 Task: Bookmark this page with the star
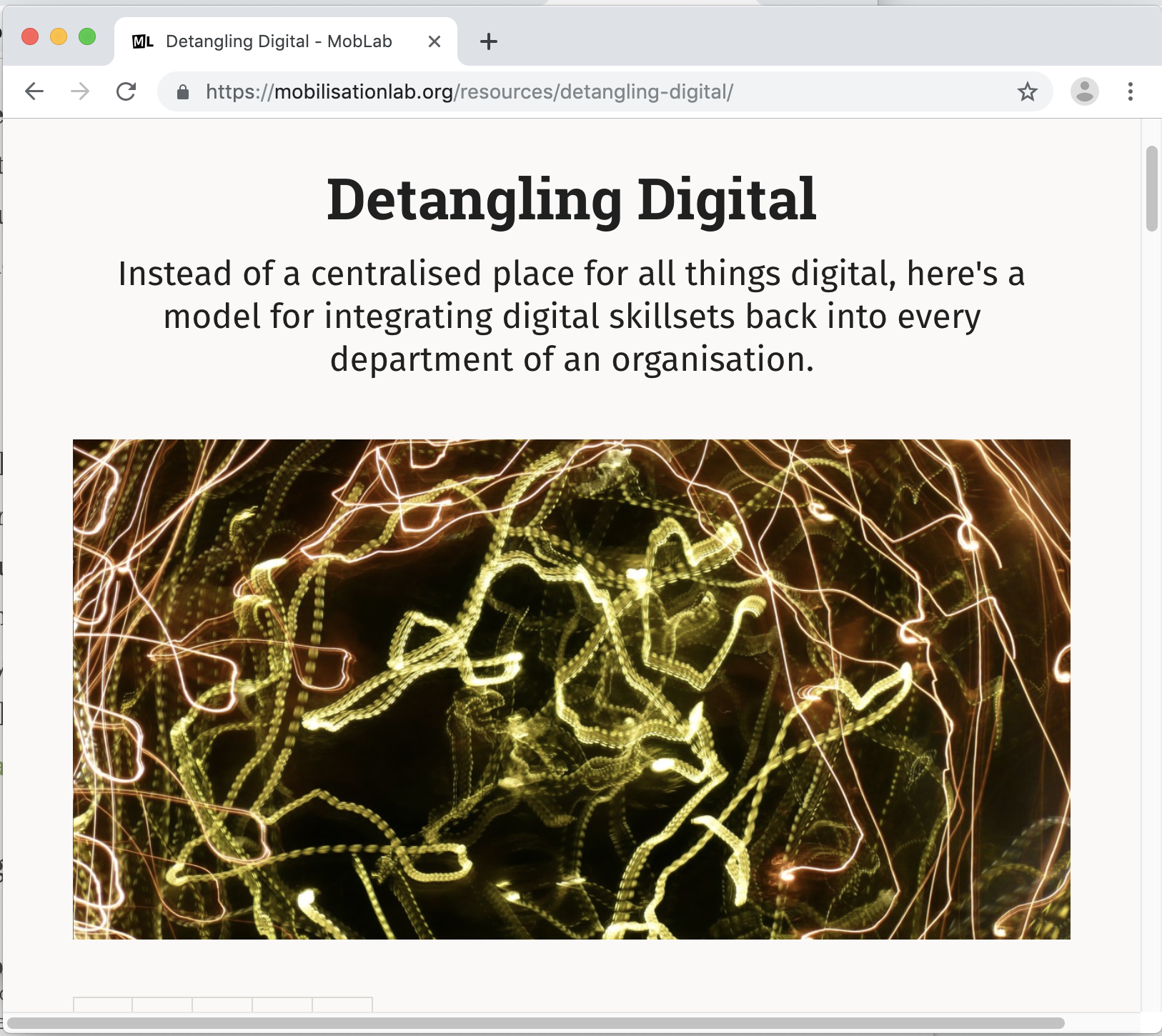tap(1027, 91)
